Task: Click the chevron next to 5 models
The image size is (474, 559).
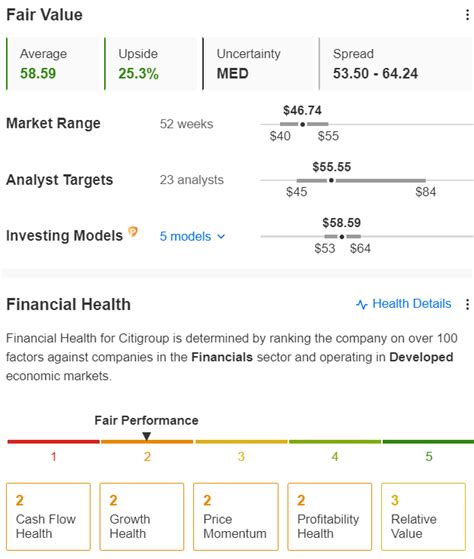Action: pyautogui.click(x=221, y=236)
